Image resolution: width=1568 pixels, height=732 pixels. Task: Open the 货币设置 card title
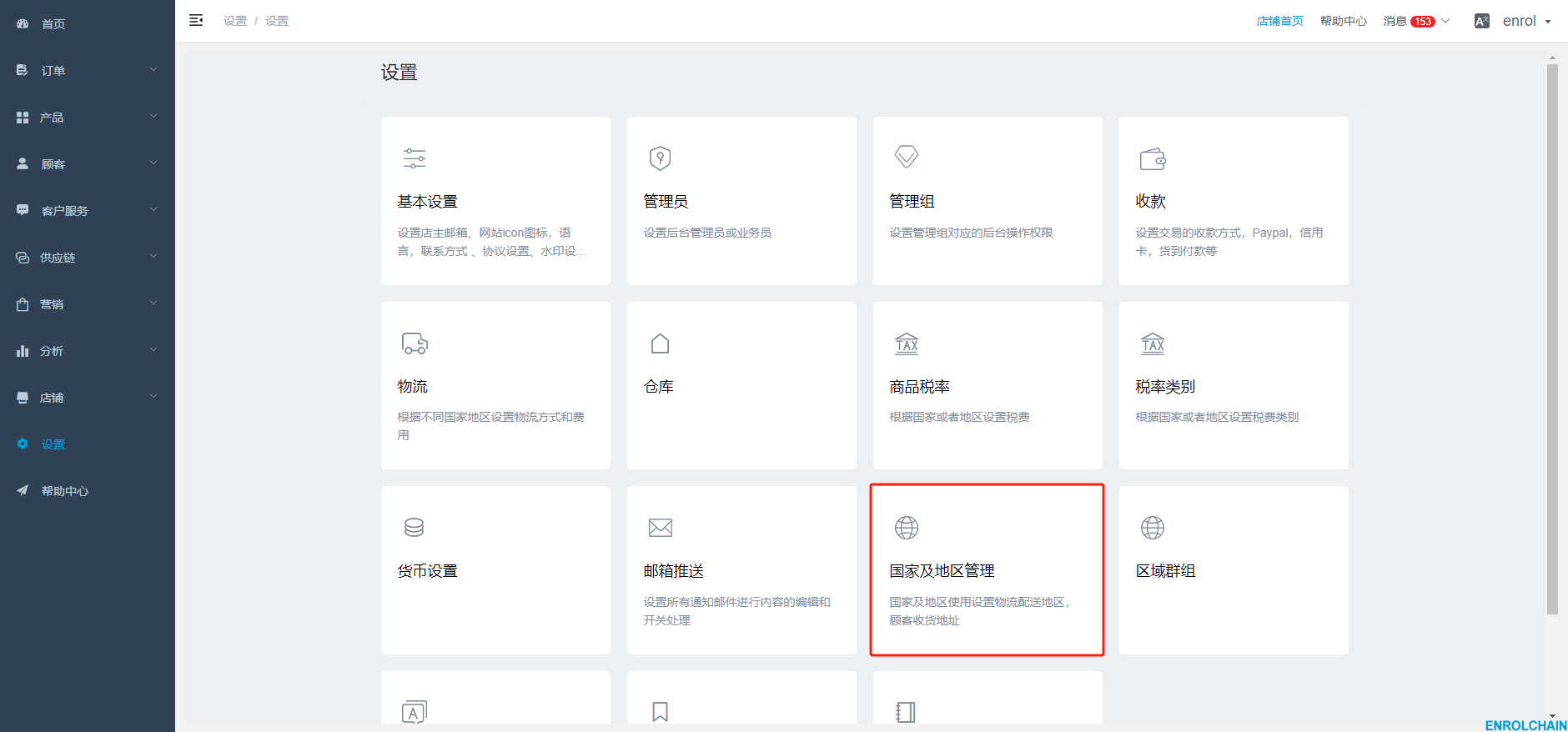pyautogui.click(x=428, y=571)
